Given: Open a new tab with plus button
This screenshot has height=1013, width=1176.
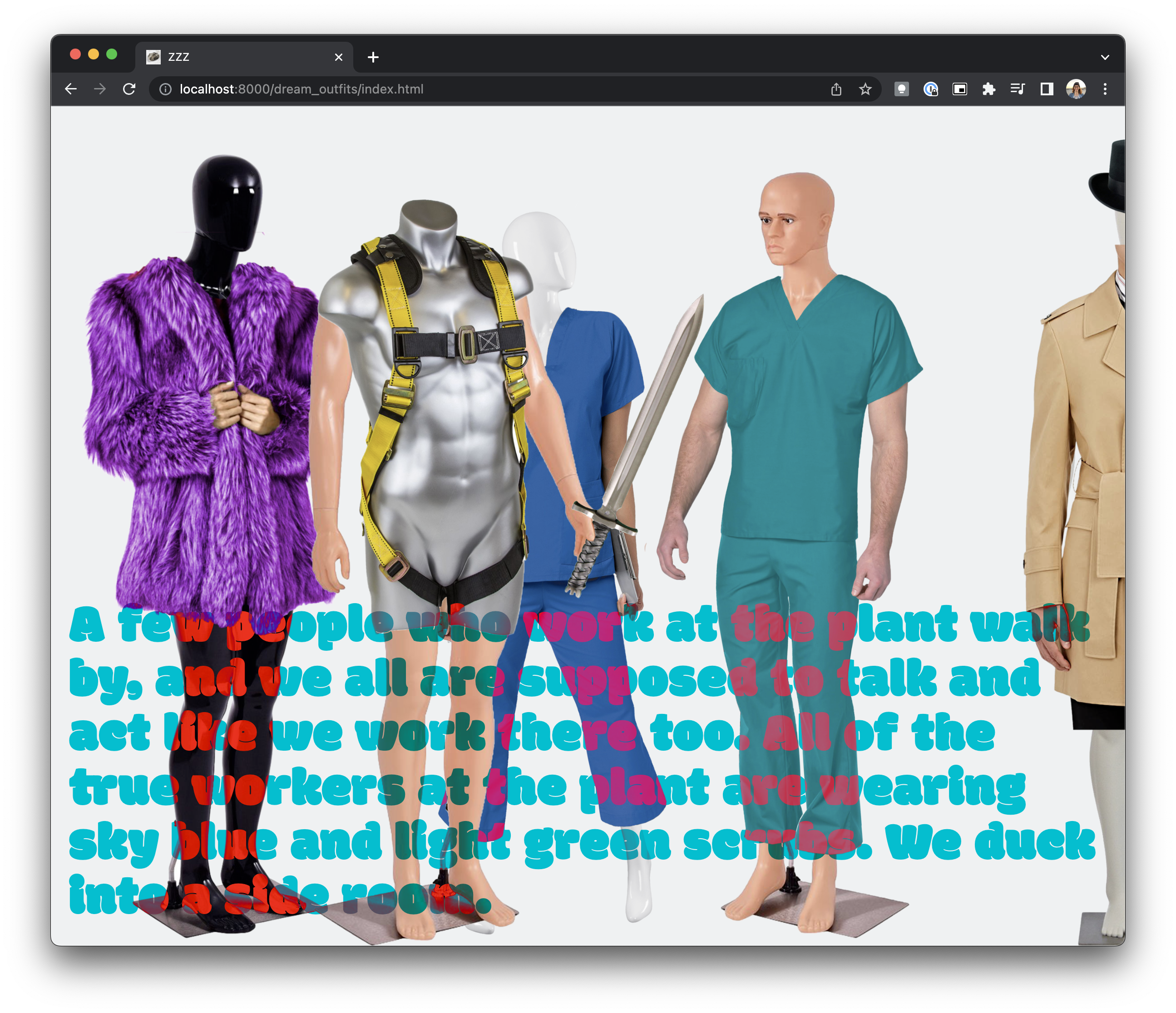Looking at the screenshot, I should [x=373, y=57].
